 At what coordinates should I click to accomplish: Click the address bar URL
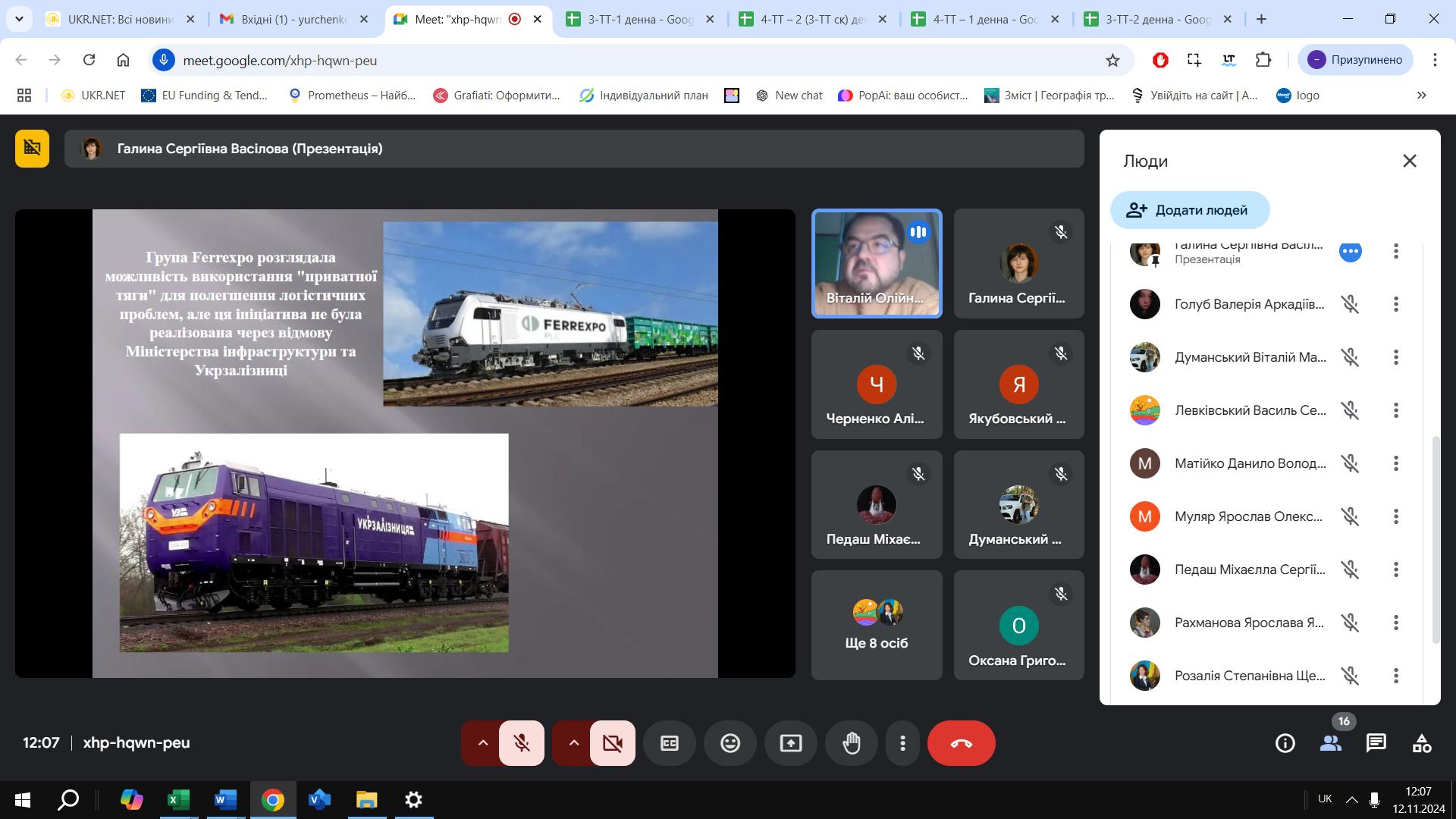[x=280, y=61]
